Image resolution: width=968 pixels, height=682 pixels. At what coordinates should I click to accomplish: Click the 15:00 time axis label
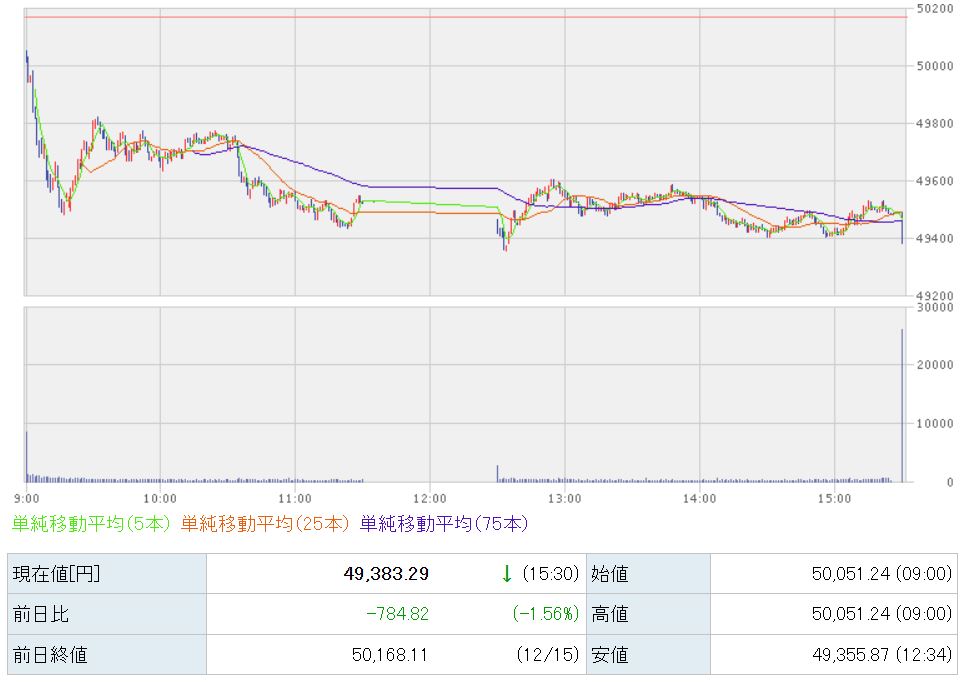[x=834, y=497]
